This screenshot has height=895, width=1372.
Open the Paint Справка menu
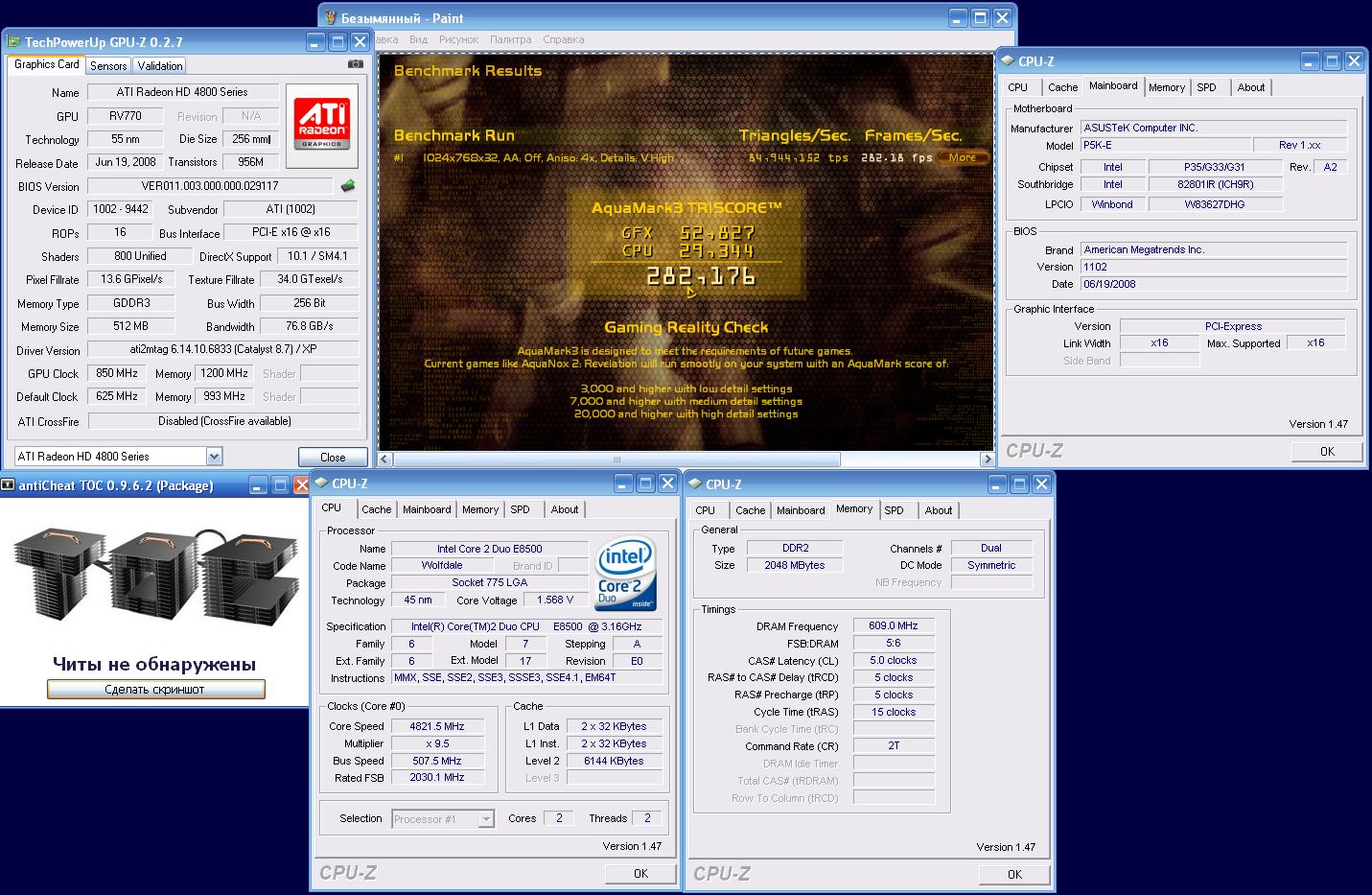point(563,39)
